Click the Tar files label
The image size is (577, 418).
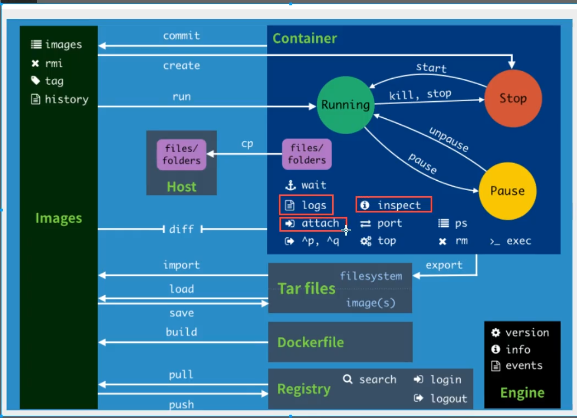point(306,288)
